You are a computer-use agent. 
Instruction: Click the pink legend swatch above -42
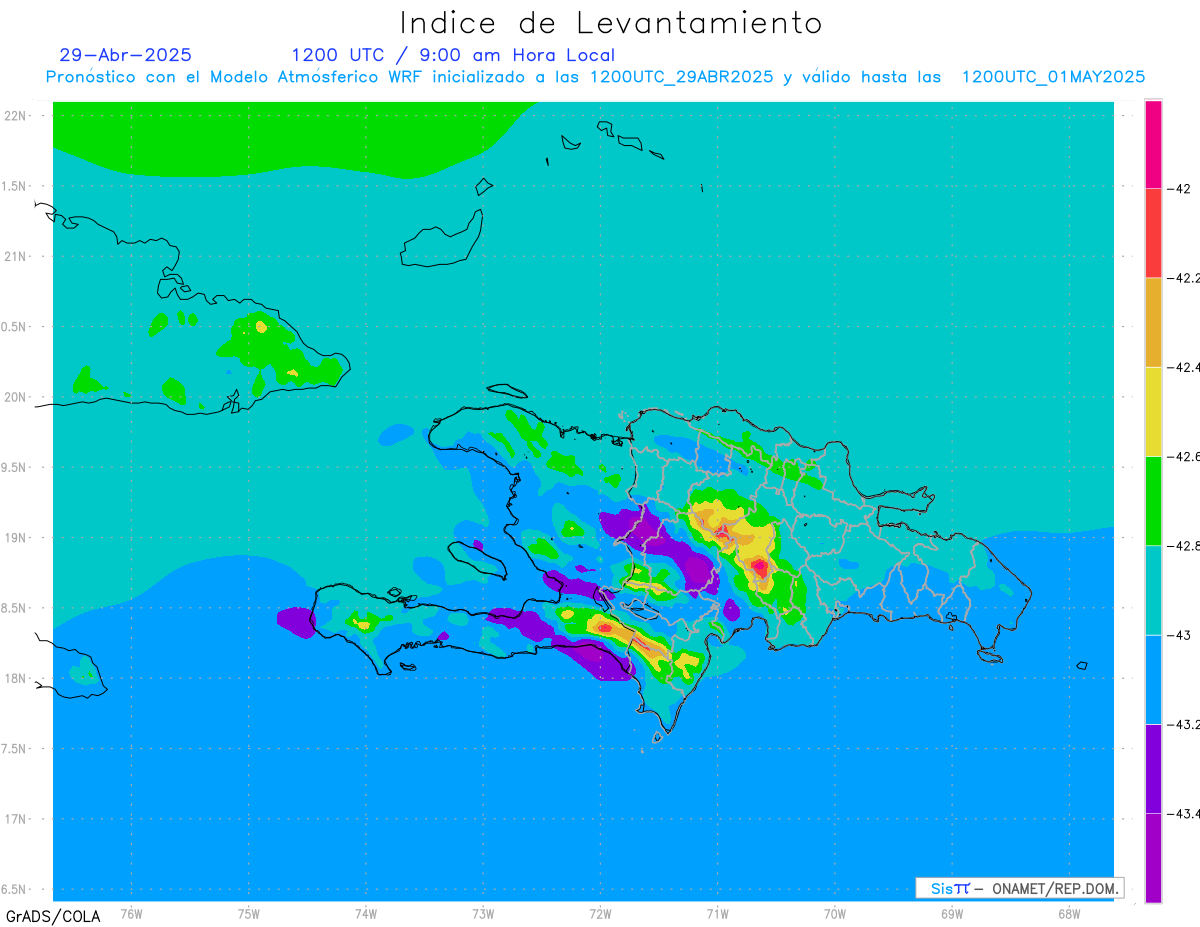tap(1153, 144)
